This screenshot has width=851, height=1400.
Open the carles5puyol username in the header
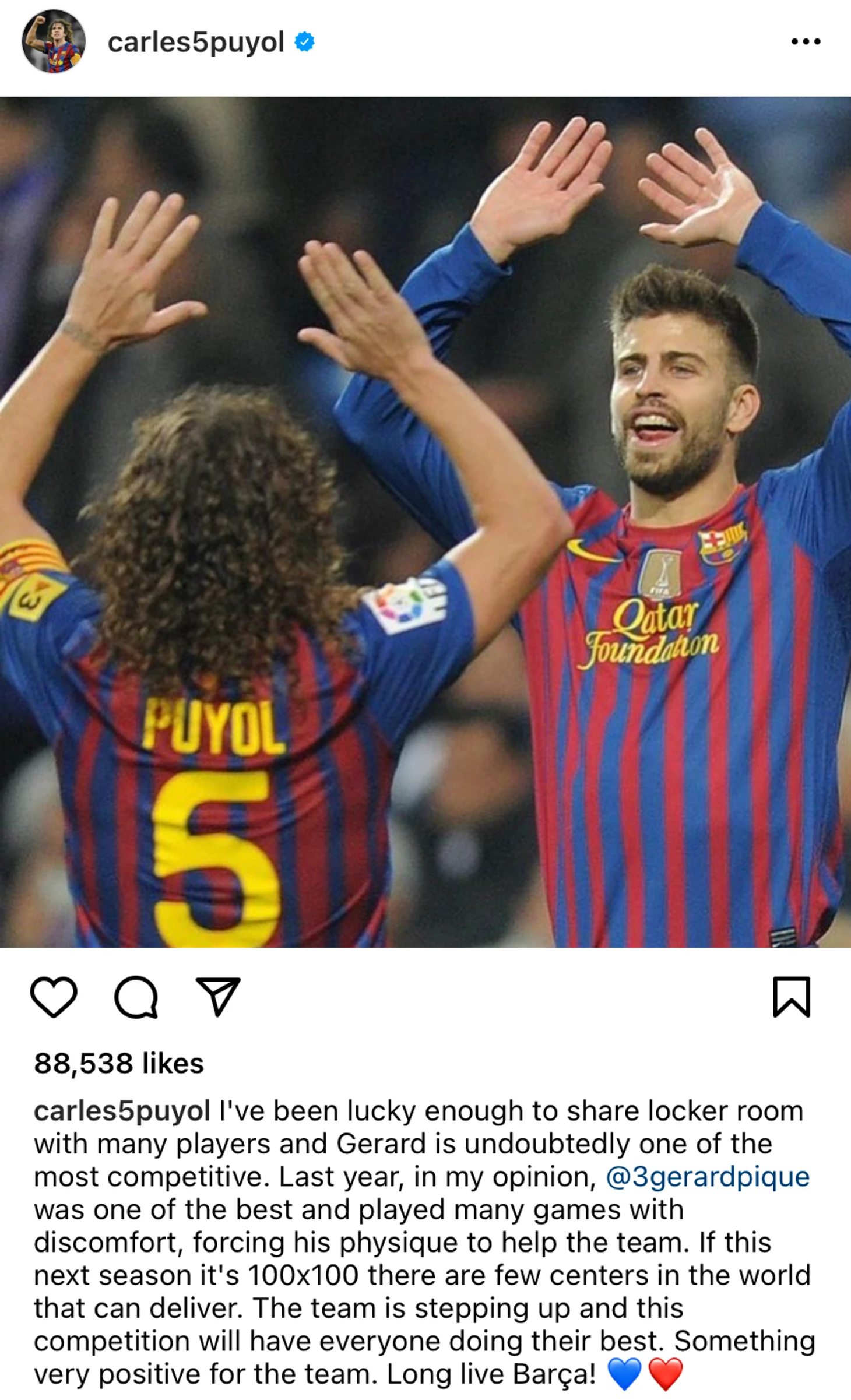coord(196,42)
